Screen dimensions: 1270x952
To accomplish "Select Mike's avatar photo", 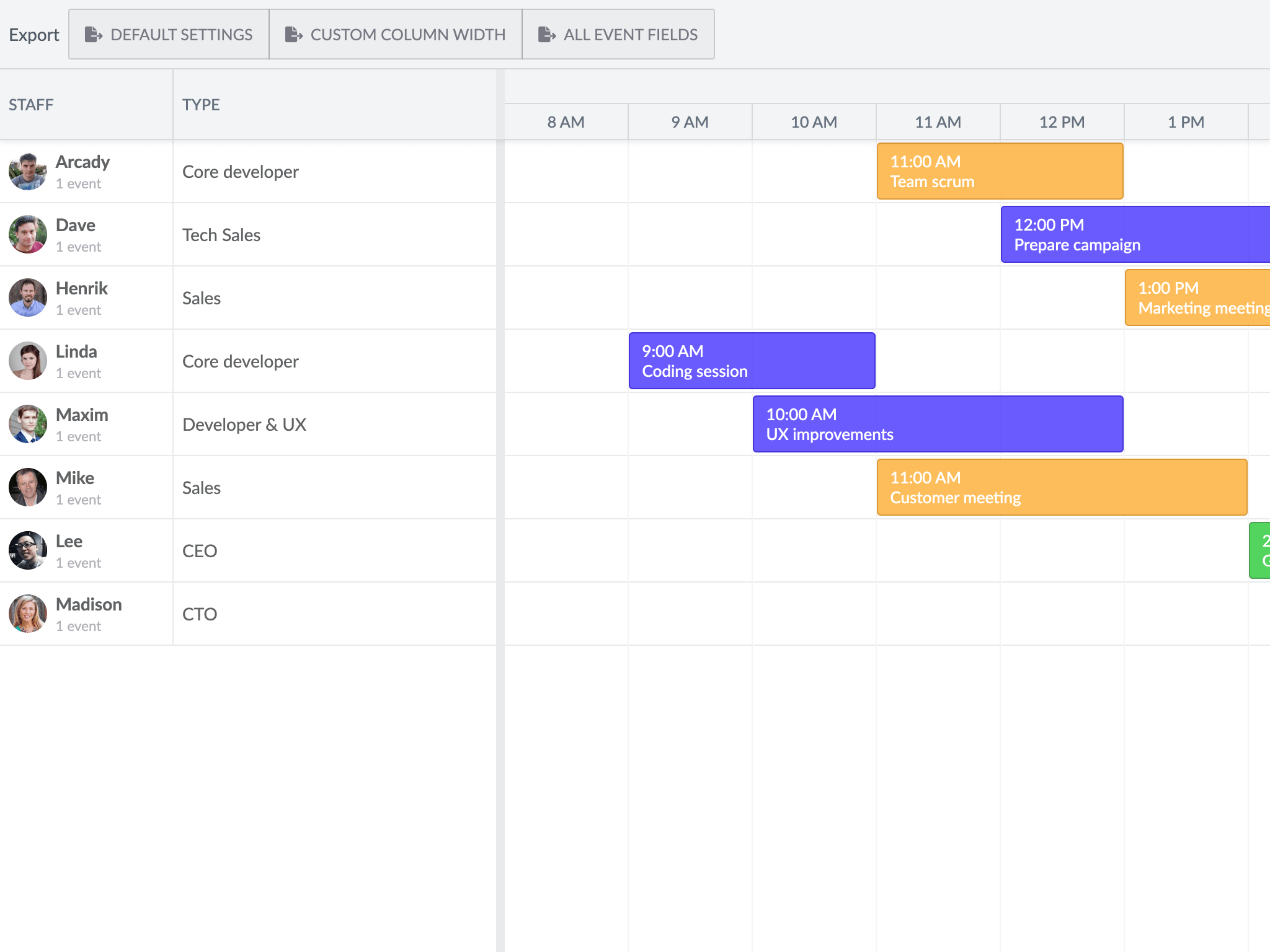I will (x=27, y=487).
